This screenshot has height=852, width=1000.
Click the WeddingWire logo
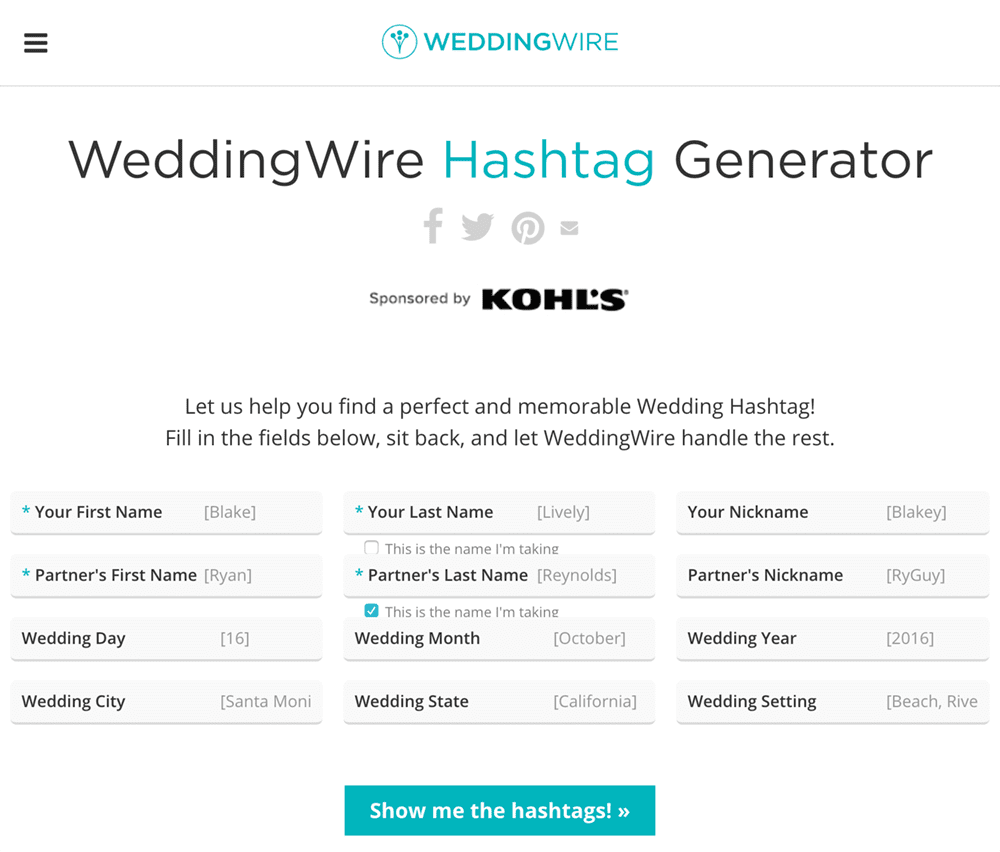coord(500,42)
